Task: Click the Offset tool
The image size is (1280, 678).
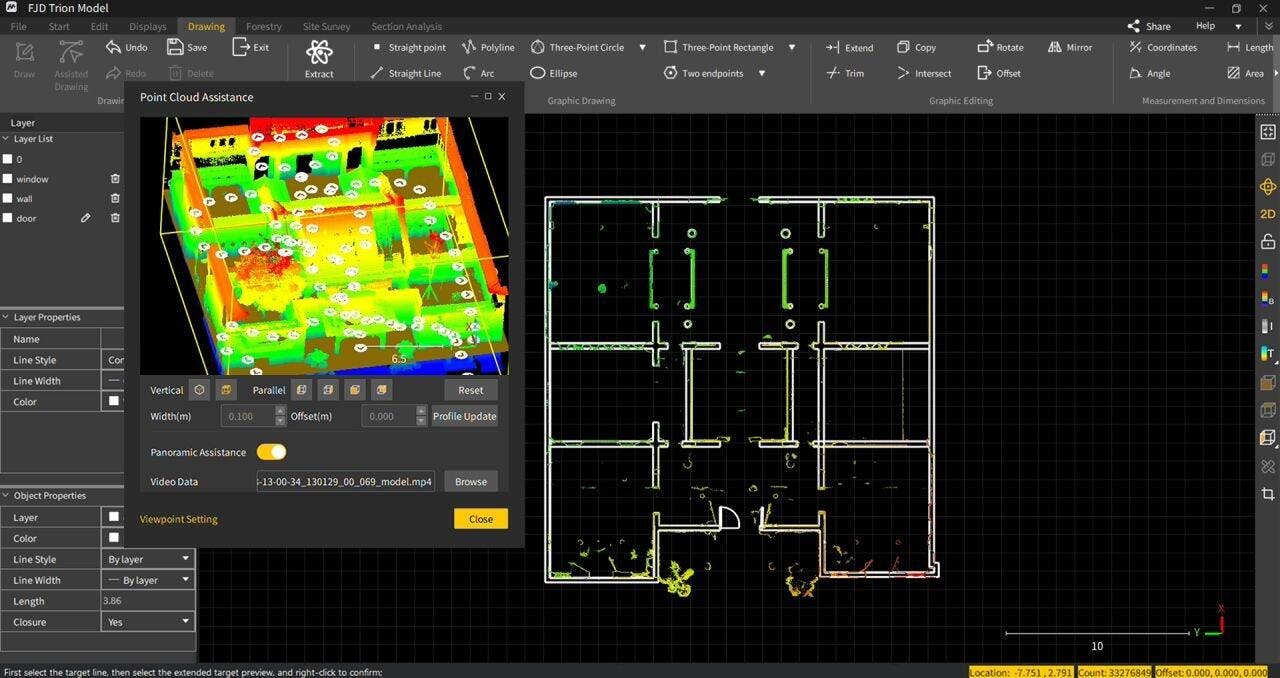Action: pyautogui.click(x=999, y=73)
